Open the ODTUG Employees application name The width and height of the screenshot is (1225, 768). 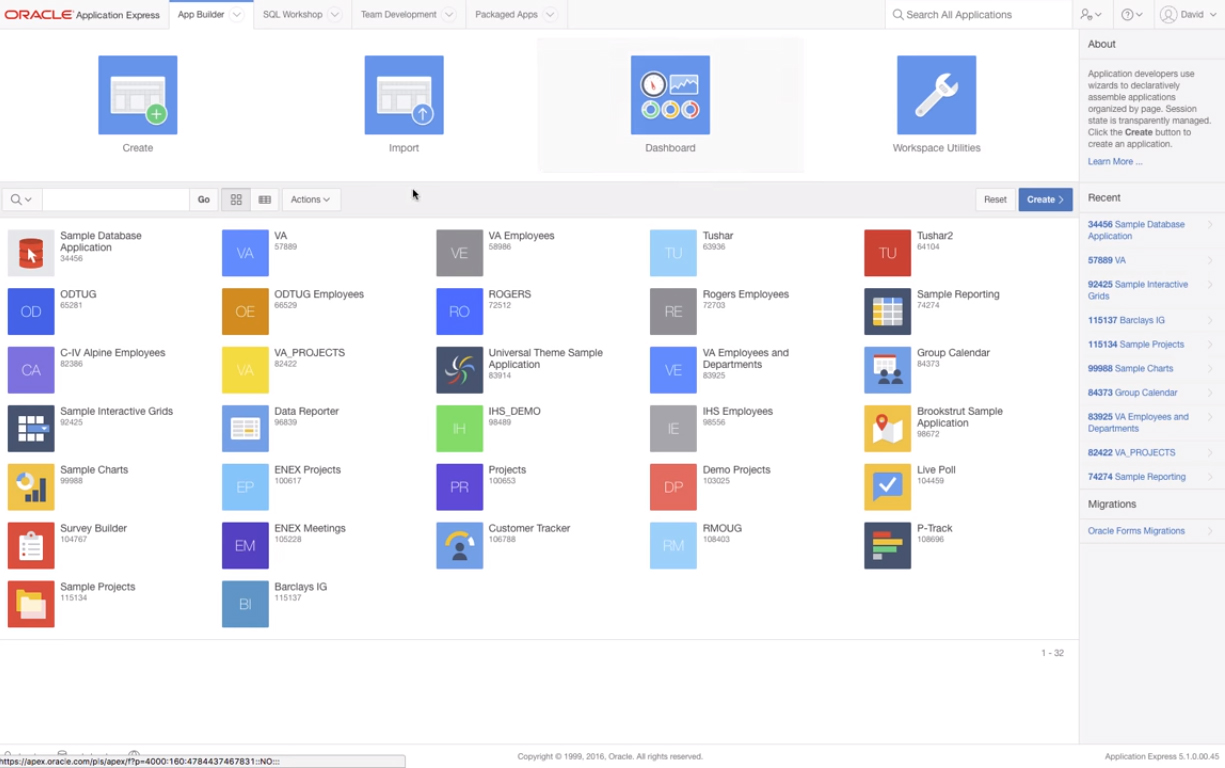319,294
